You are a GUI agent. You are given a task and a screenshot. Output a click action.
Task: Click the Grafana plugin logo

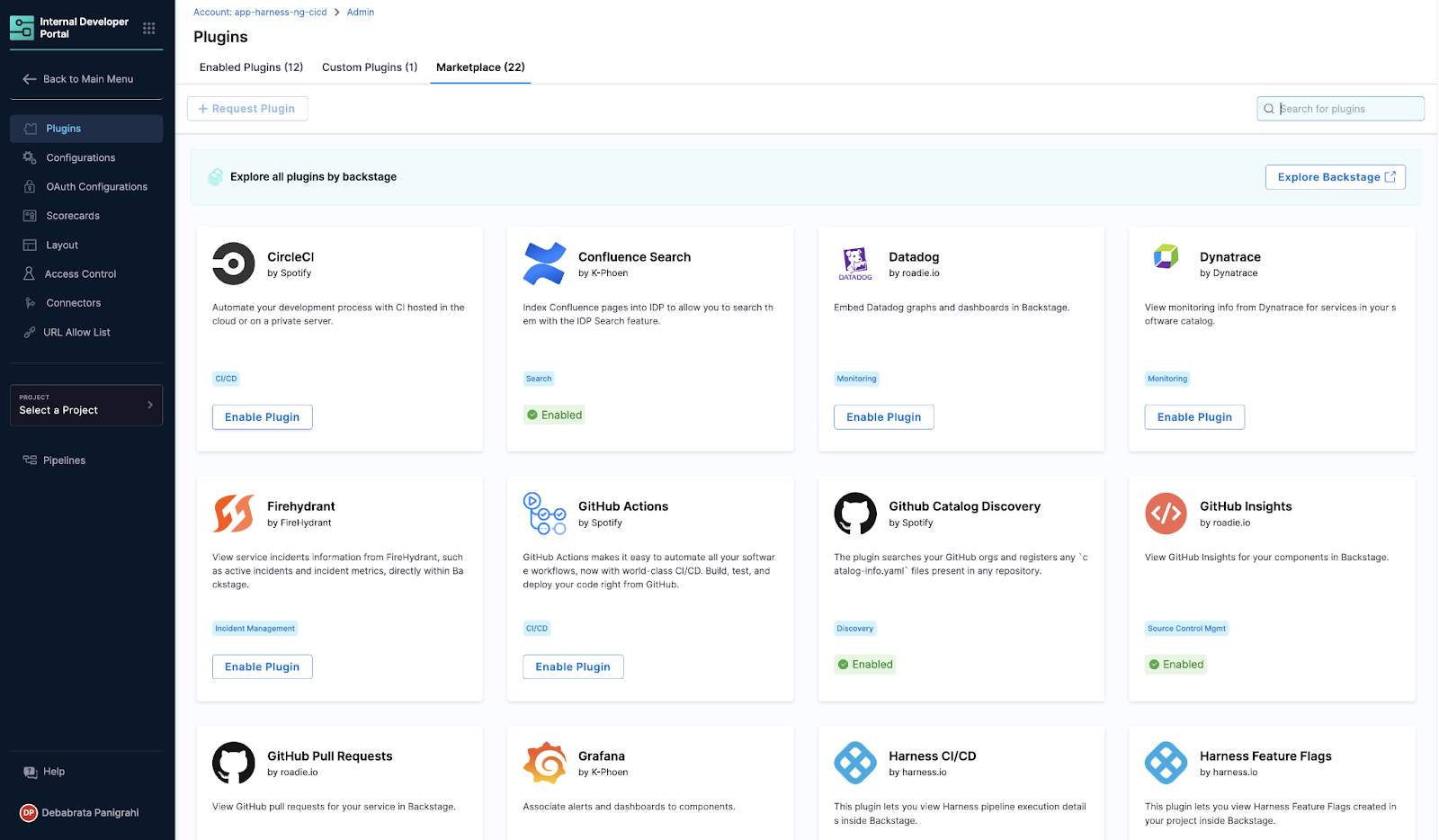click(544, 763)
